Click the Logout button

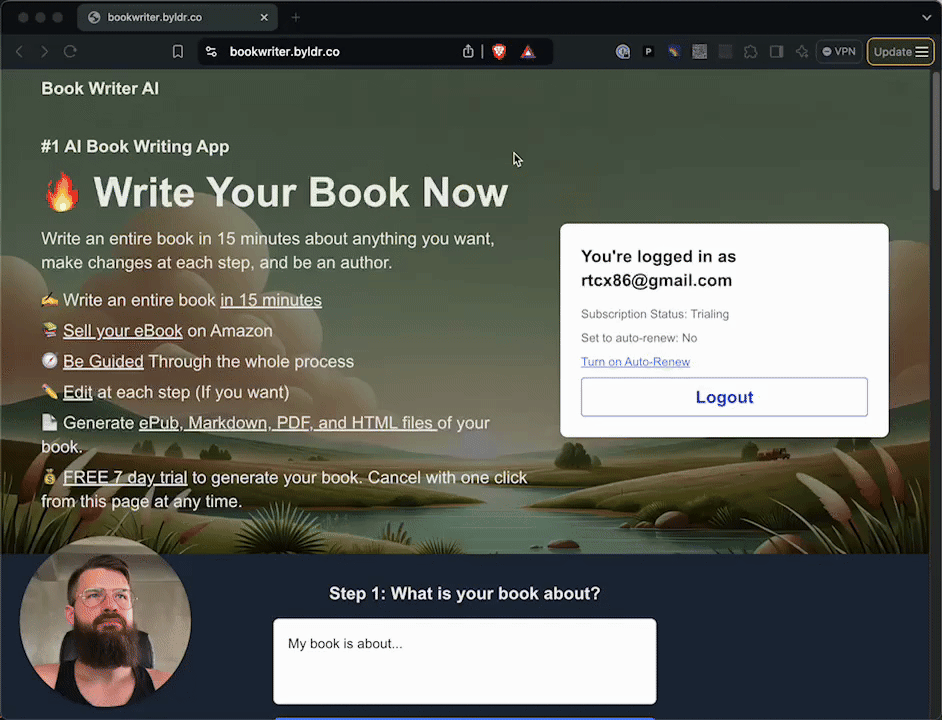tap(724, 397)
